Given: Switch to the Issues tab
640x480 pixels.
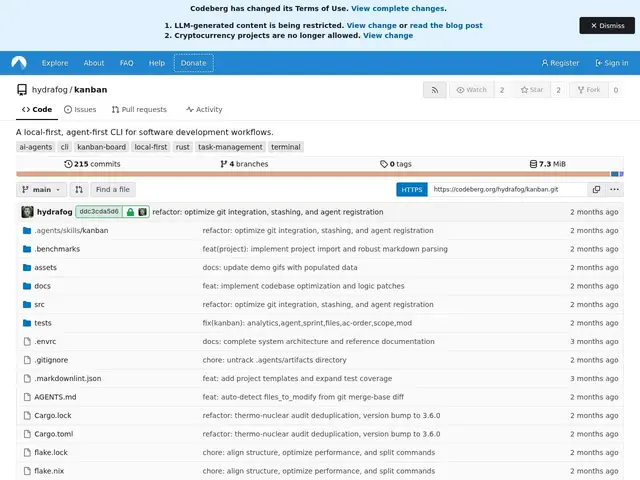Looking at the screenshot, I should 80,109.
